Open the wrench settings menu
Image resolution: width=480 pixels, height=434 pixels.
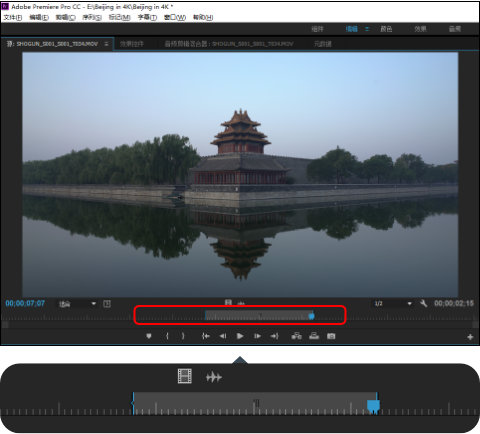tap(423, 303)
